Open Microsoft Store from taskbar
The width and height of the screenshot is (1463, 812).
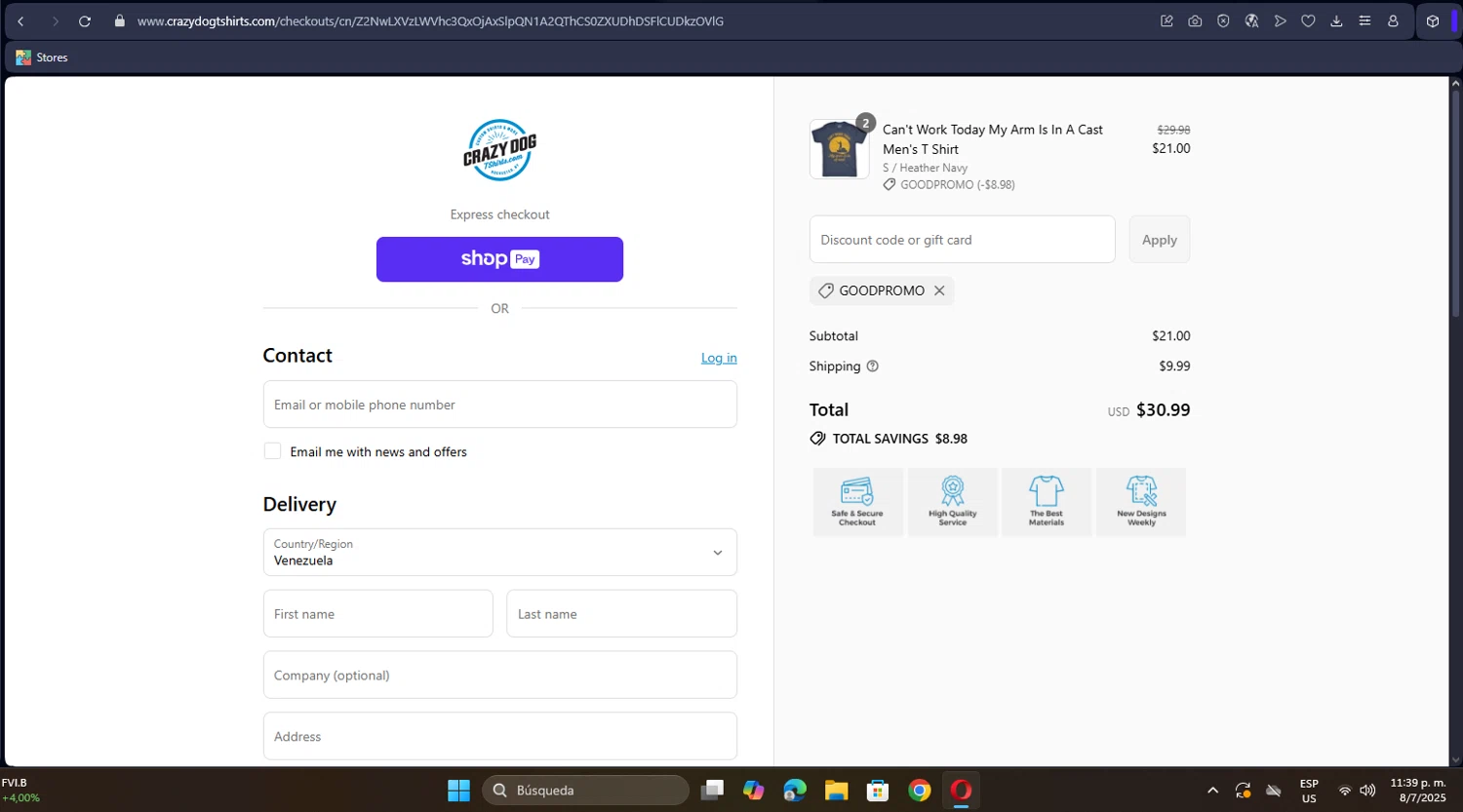[878, 791]
